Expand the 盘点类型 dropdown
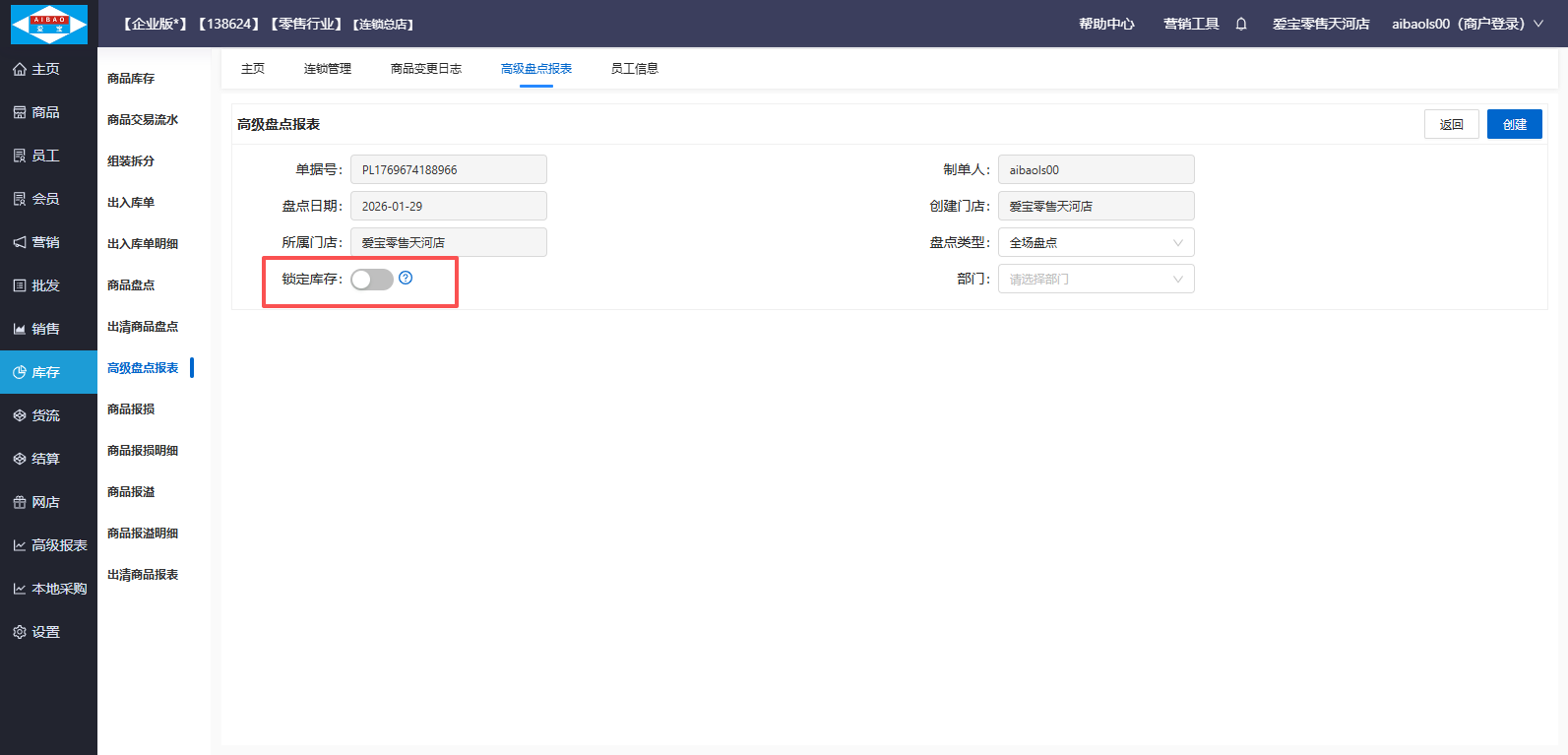The width and height of the screenshot is (1568, 755). coord(1096,242)
